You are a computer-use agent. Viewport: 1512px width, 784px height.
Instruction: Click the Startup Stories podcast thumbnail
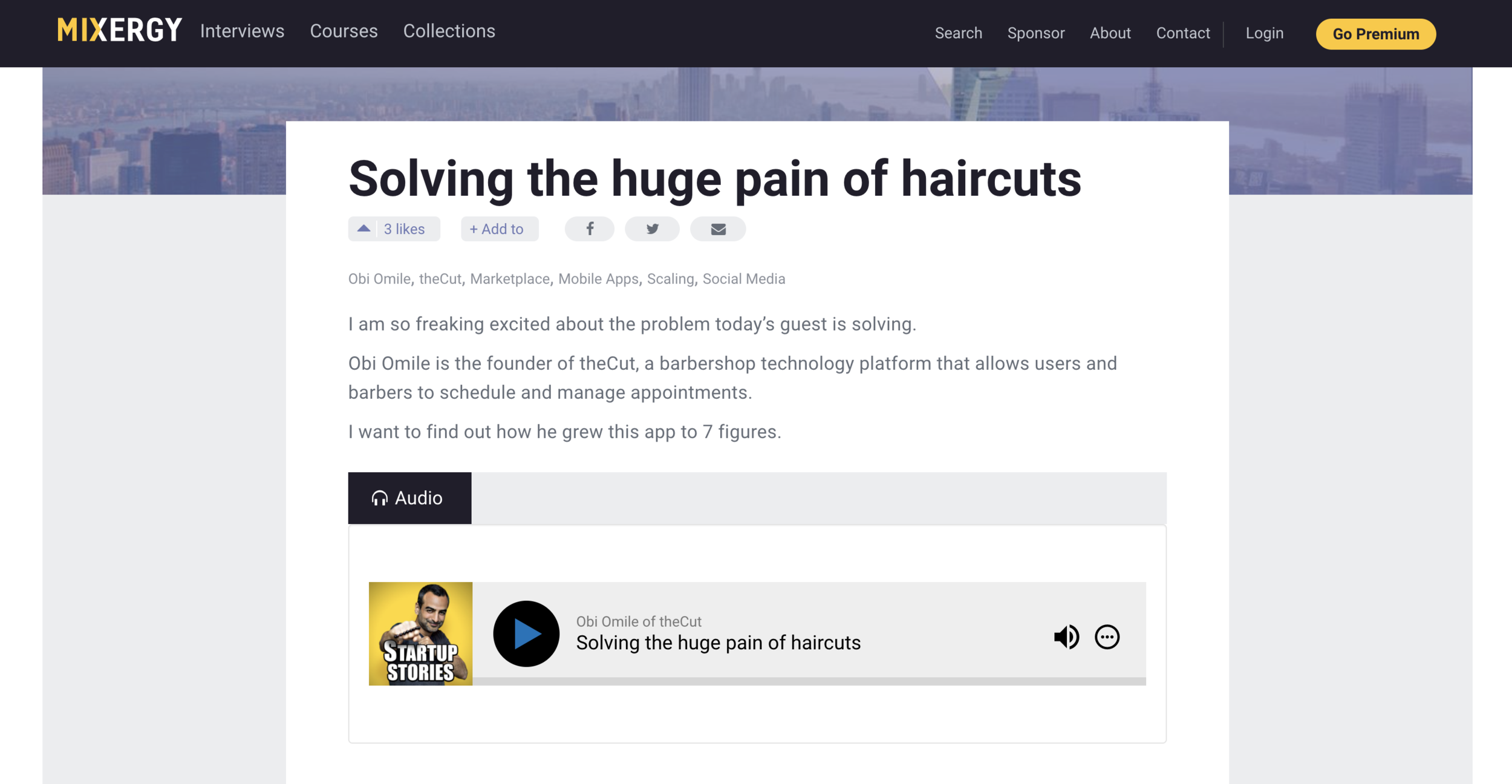420,633
